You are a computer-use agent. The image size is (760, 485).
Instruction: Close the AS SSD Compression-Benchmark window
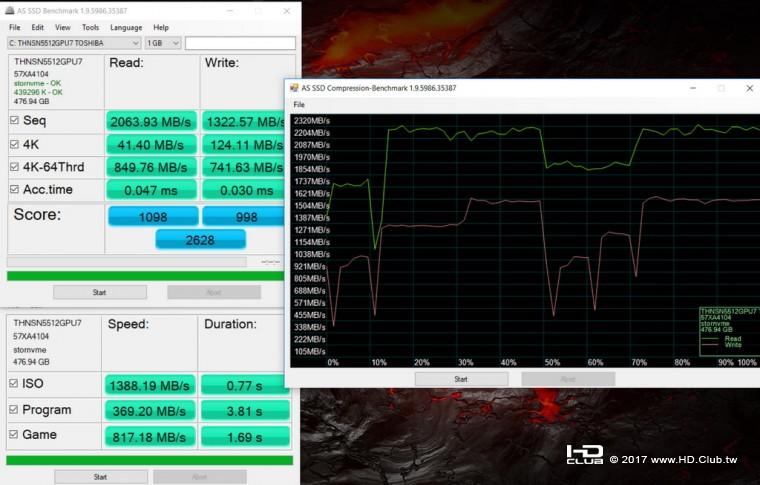tap(749, 88)
